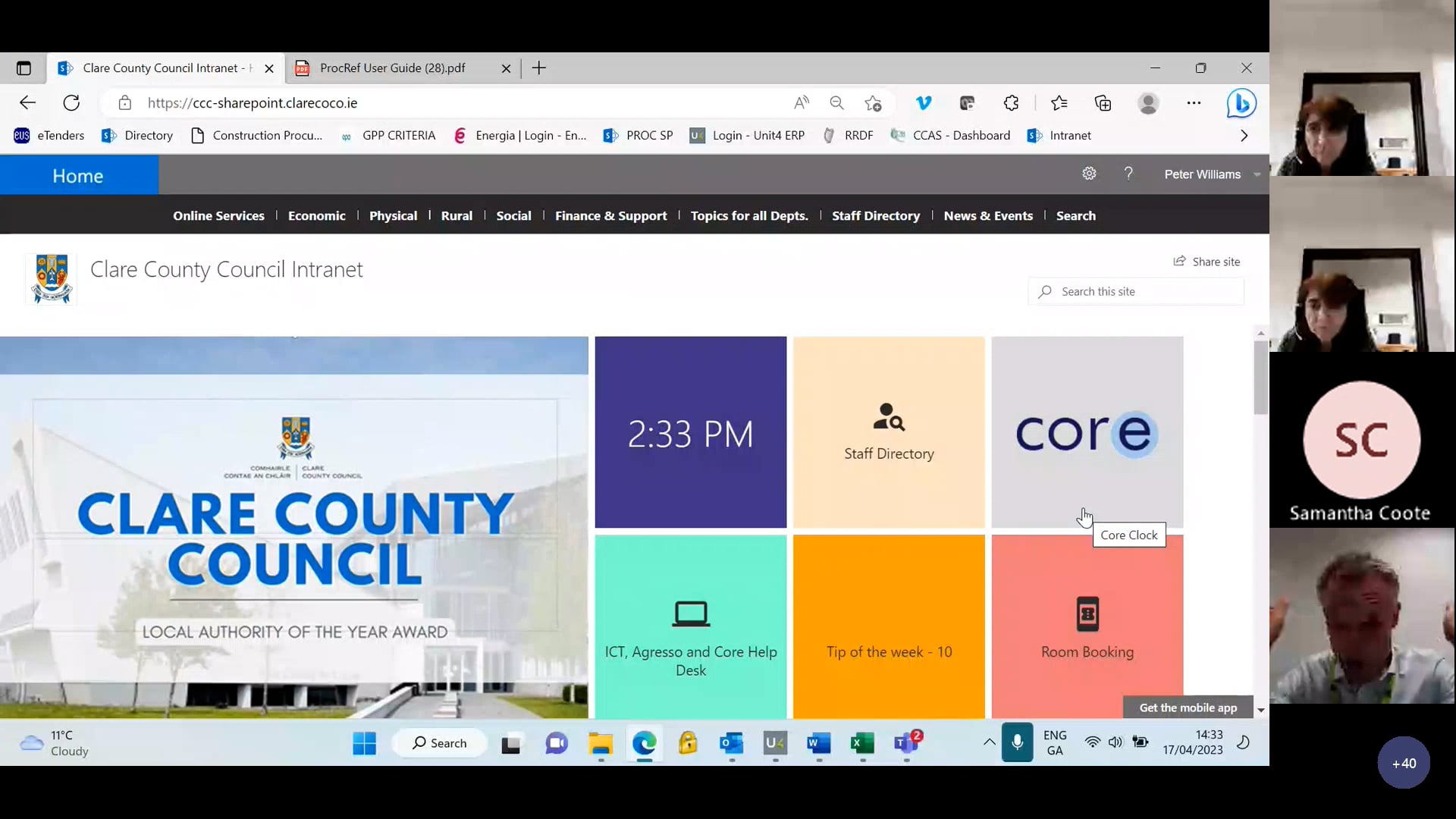Image resolution: width=1456 pixels, height=819 pixels.
Task: Focus the Search this site field
Action: (x=1135, y=292)
